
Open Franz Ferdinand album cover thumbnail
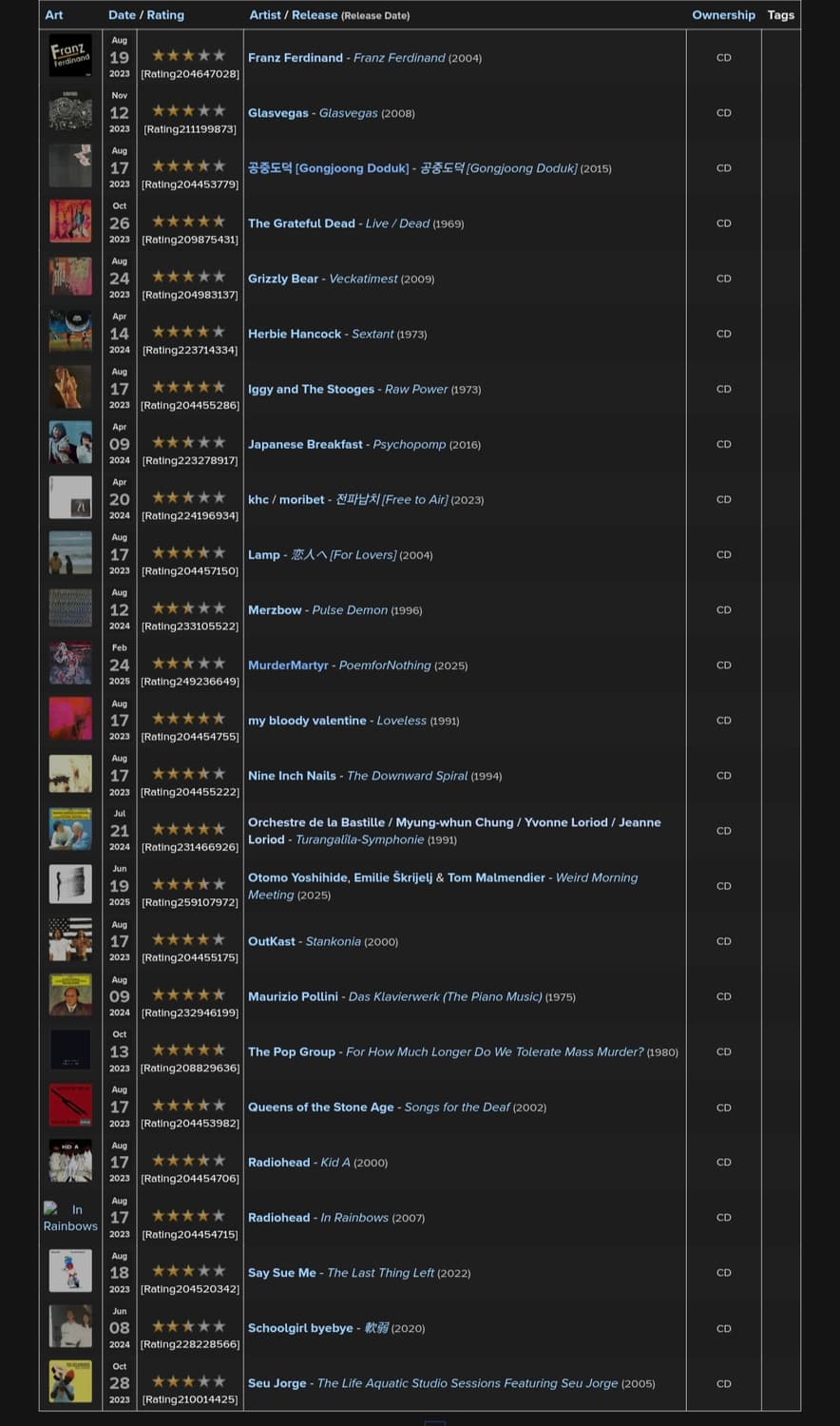(70, 56)
